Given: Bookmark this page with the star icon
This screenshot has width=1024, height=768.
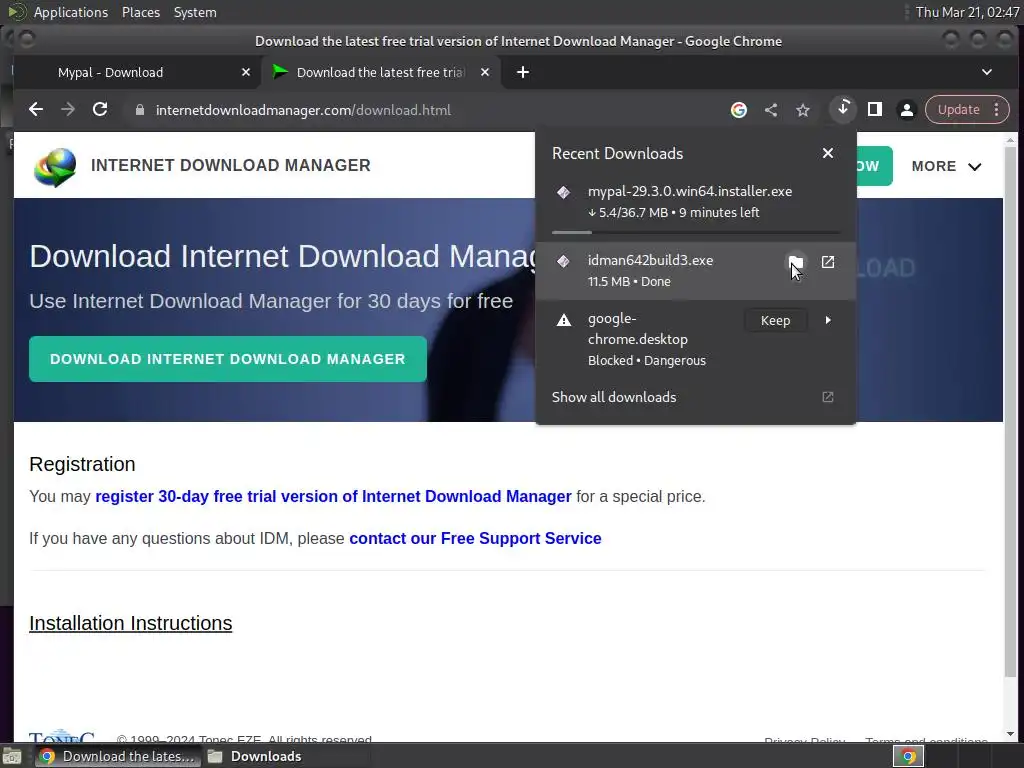Looking at the screenshot, I should click(x=803, y=110).
